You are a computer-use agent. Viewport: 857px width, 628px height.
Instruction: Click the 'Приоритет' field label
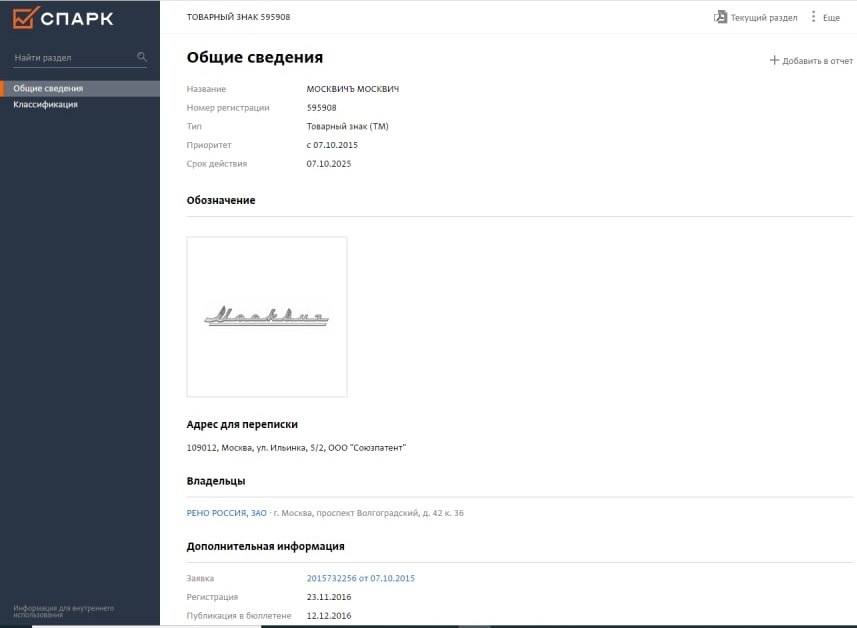pyautogui.click(x=209, y=145)
